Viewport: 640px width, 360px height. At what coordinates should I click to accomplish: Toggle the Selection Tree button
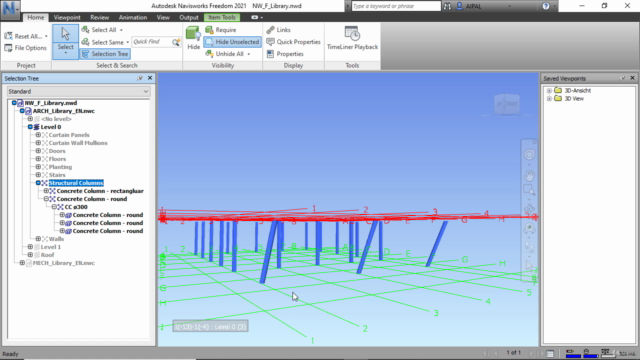click(105, 54)
